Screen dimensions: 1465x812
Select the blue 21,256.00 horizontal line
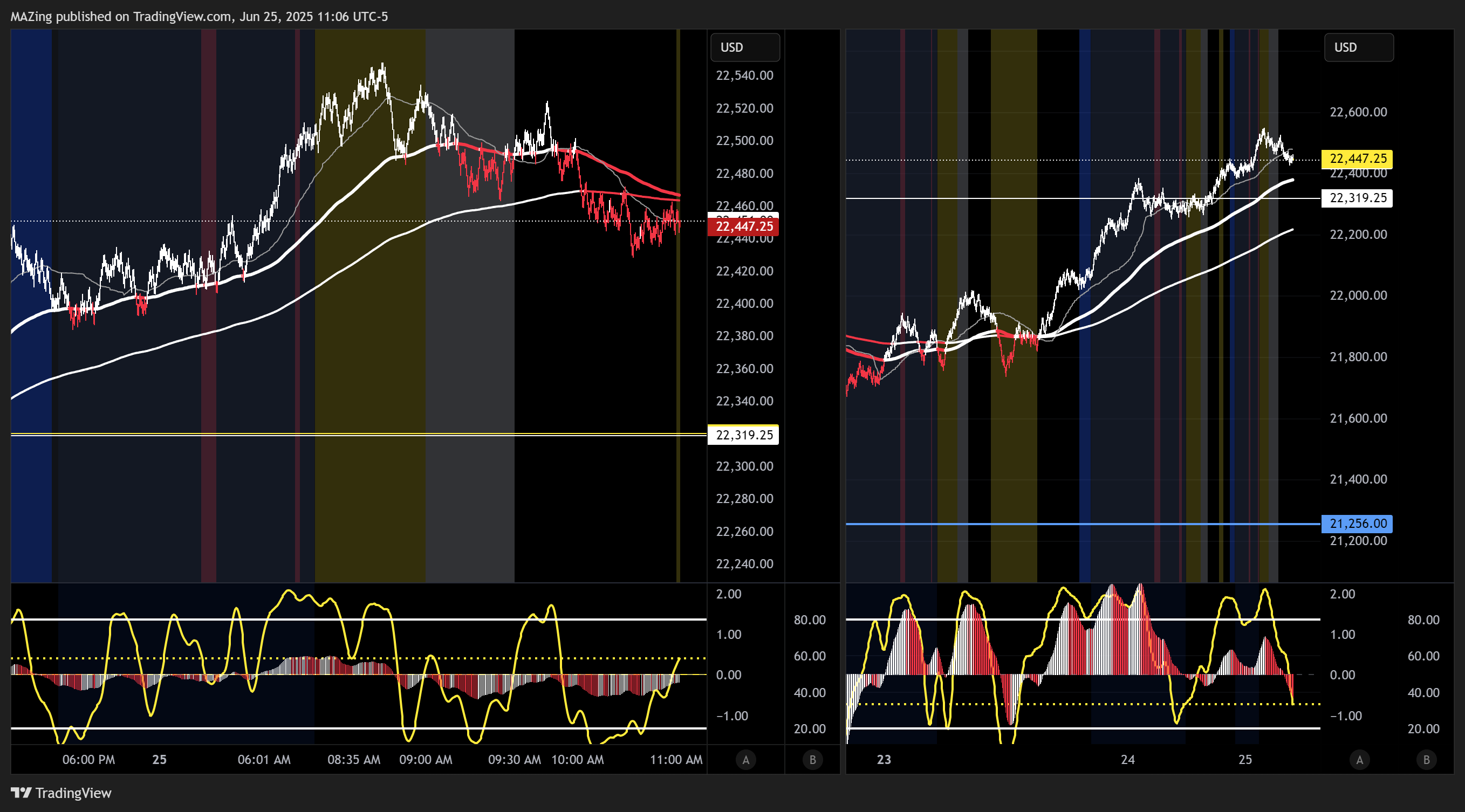tap(1083, 524)
